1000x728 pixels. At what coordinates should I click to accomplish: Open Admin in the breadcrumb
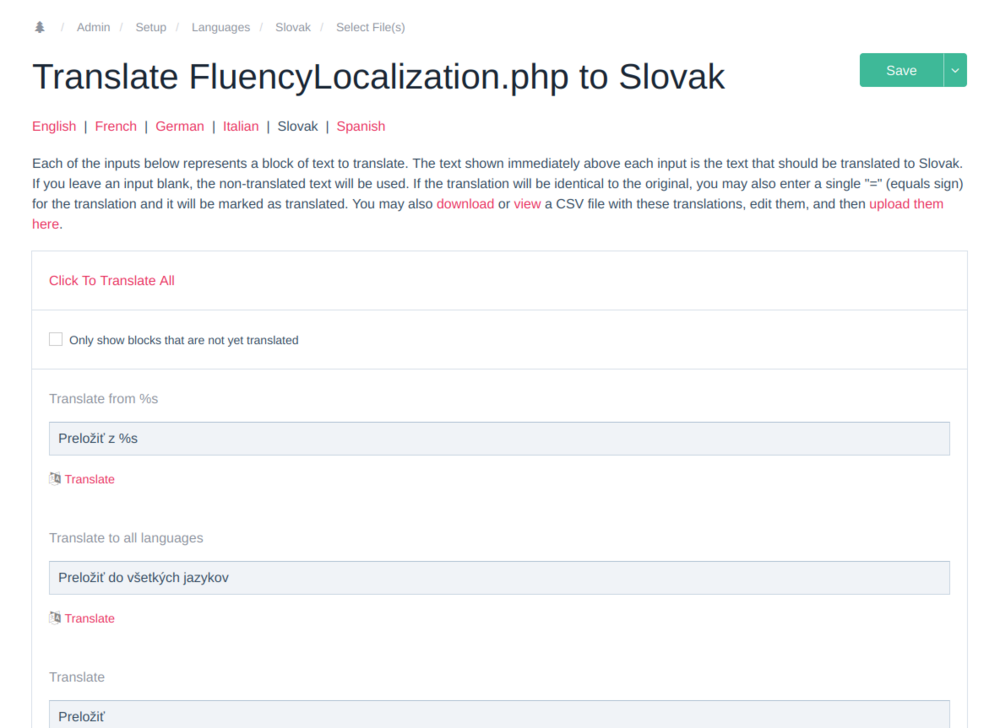tap(93, 27)
